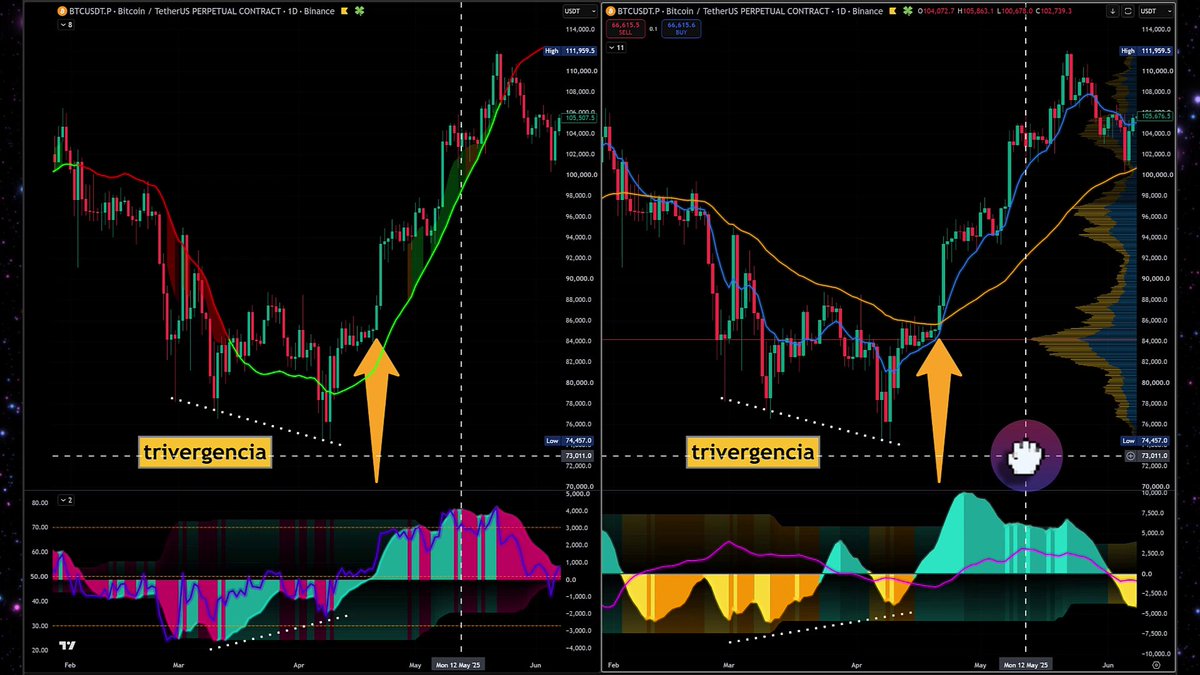Image resolution: width=1200 pixels, height=675 pixels.
Task: Open the settings gear at right chart's bottom corner
Action: pos(1156,664)
